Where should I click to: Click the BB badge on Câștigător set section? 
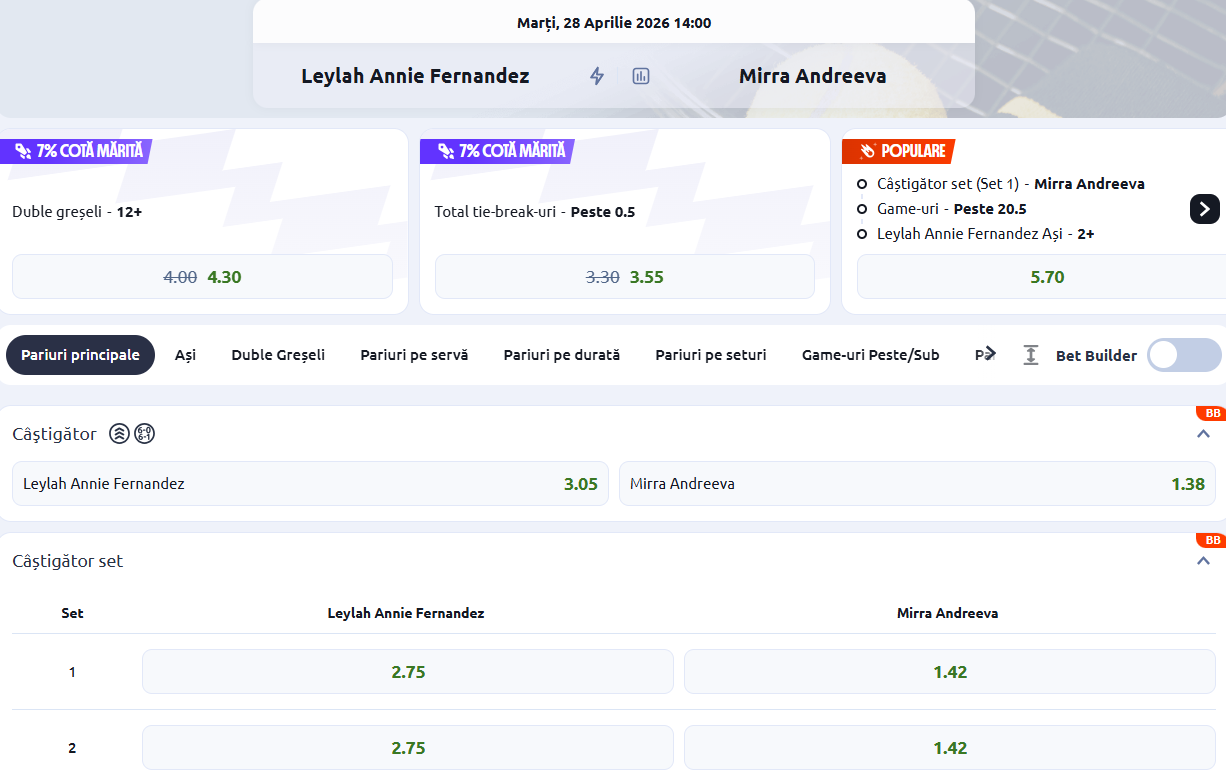1212,541
